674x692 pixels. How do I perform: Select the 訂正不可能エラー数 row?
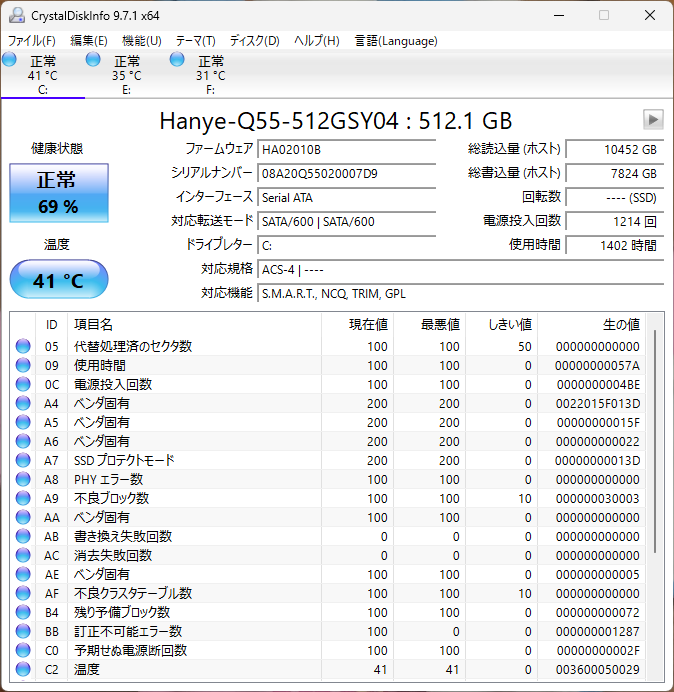[x=328, y=631]
